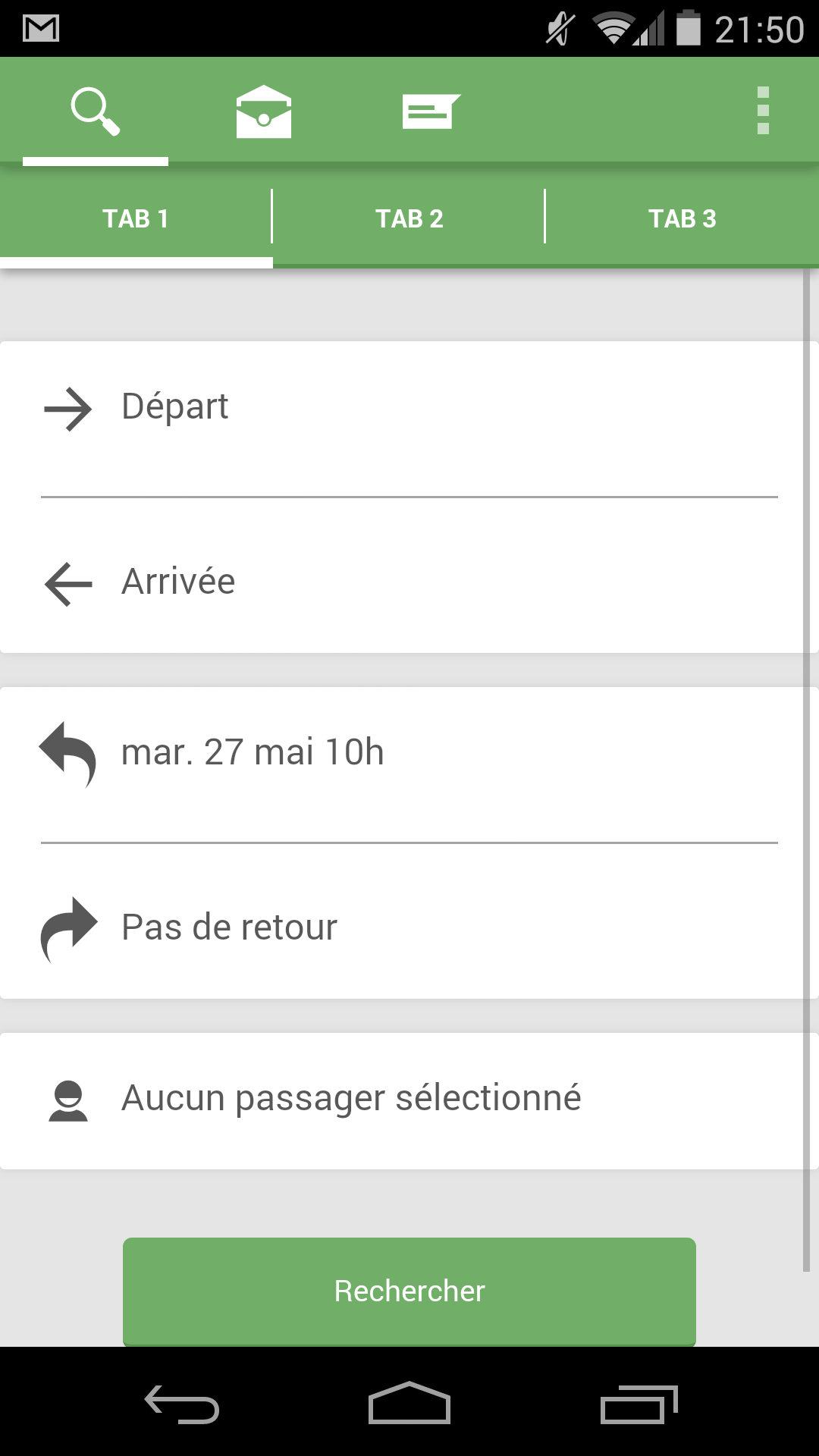Image resolution: width=819 pixels, height=1456 pixels.
Task: Tap the left arrow icon beside Arrivée
Action: (x=68, y=584)
